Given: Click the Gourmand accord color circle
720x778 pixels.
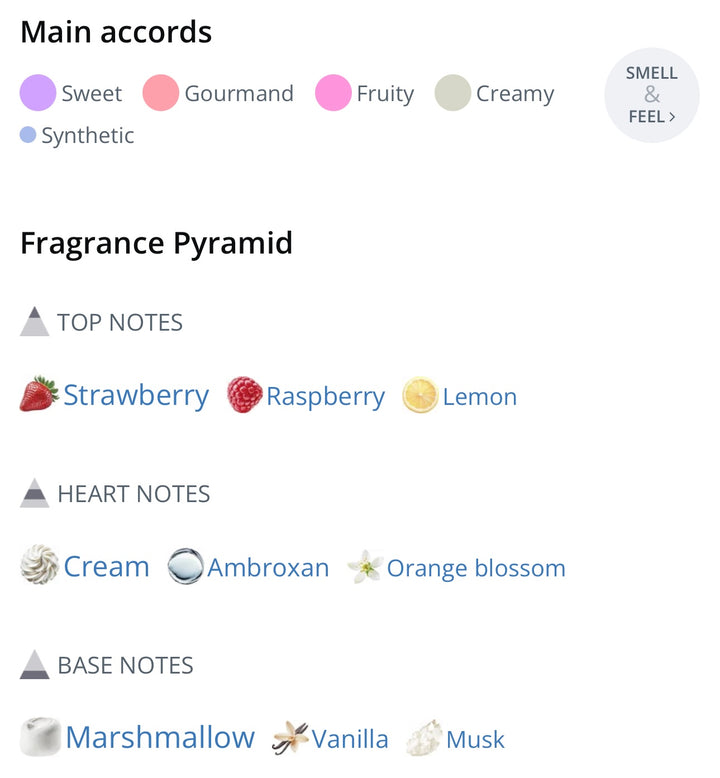Looking at the screenshot, I should point(161,94).
